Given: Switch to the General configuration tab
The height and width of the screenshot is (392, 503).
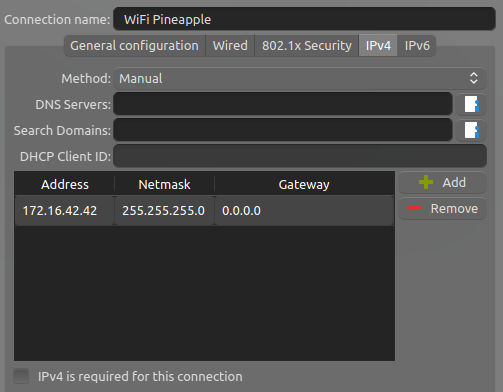Looking at the screenshot, I should click(x=134, y=46).
